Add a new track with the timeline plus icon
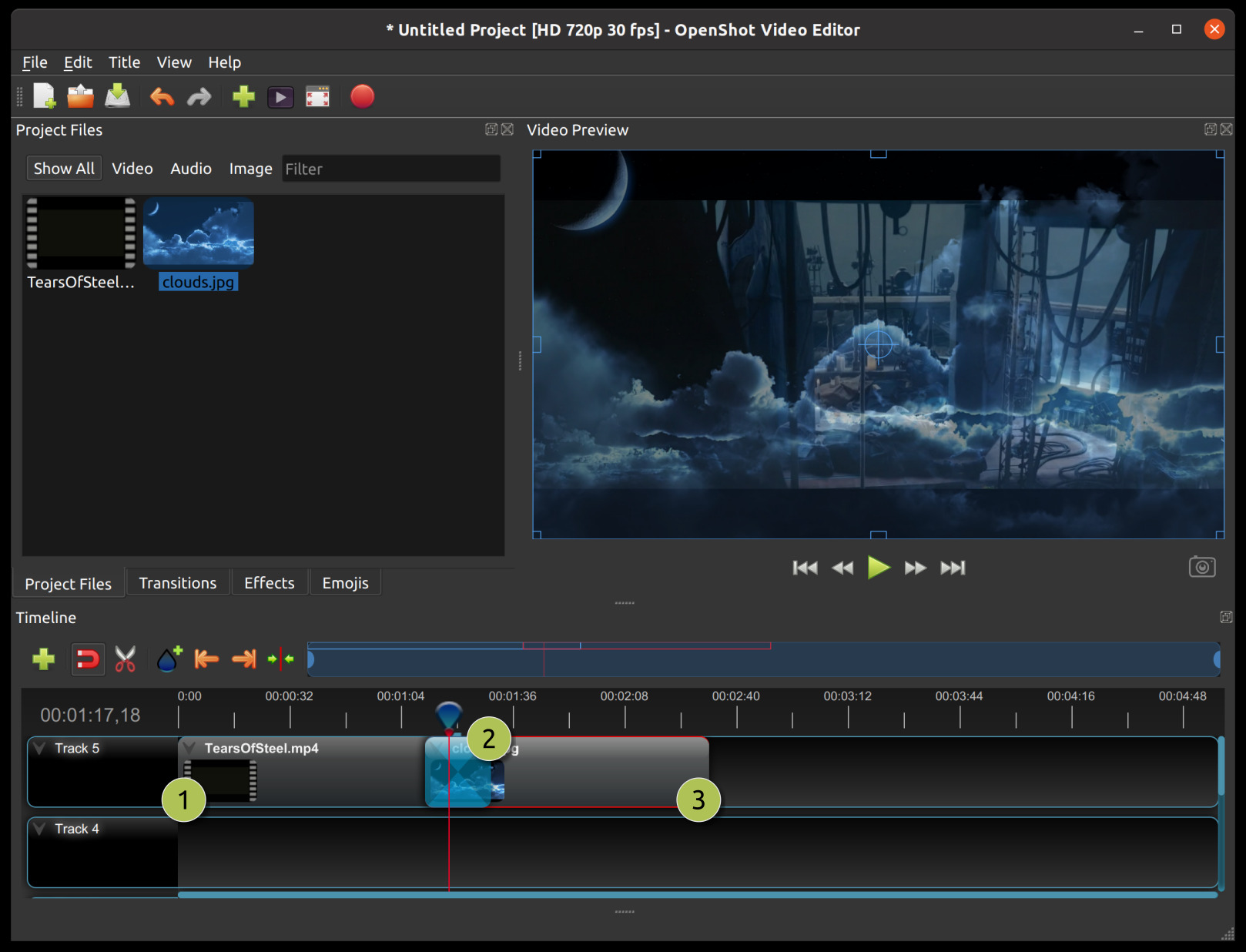Image resolution: width=1246 pixels, height=952 pixels. 43,659
